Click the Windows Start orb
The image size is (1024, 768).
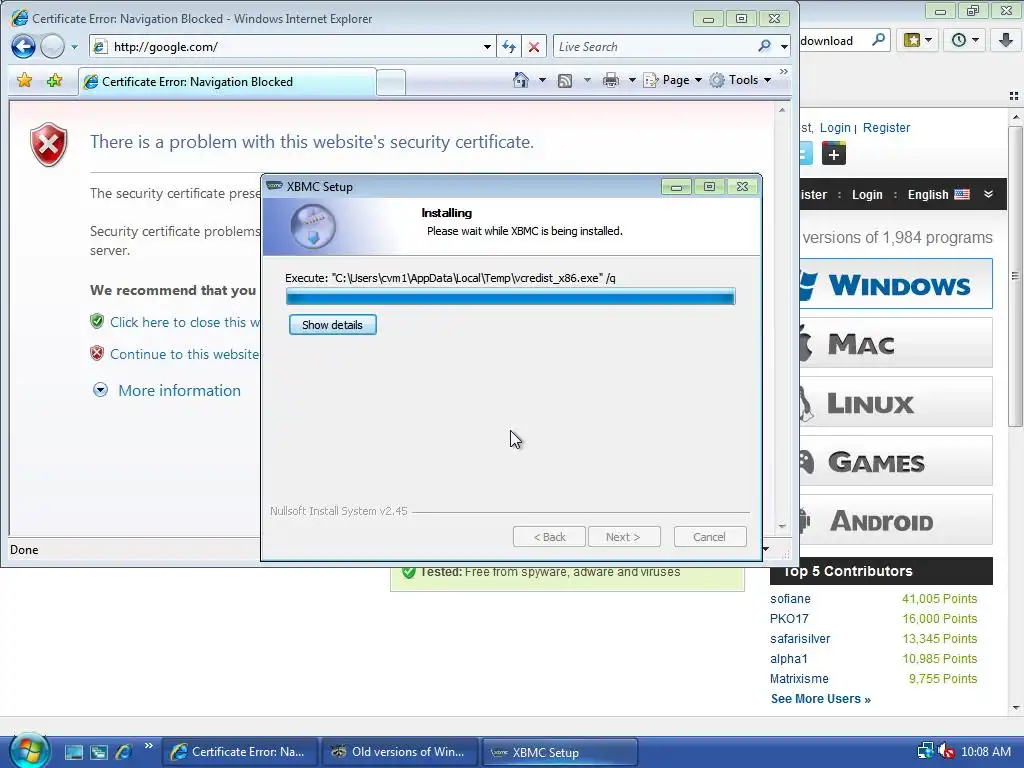point(29,751)
